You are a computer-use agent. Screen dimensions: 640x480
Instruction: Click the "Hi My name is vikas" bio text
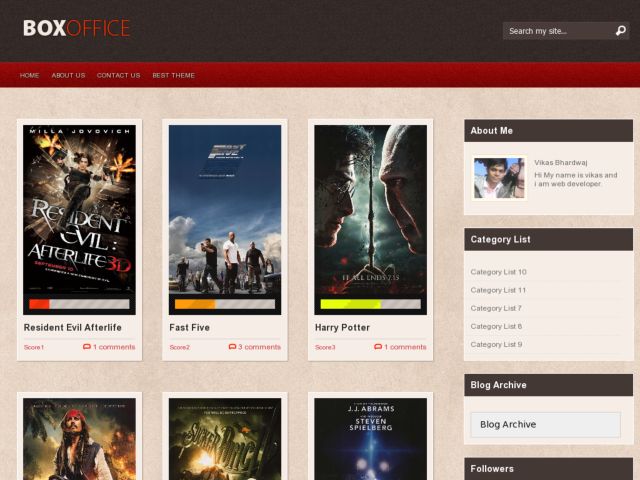click(576, 180)
